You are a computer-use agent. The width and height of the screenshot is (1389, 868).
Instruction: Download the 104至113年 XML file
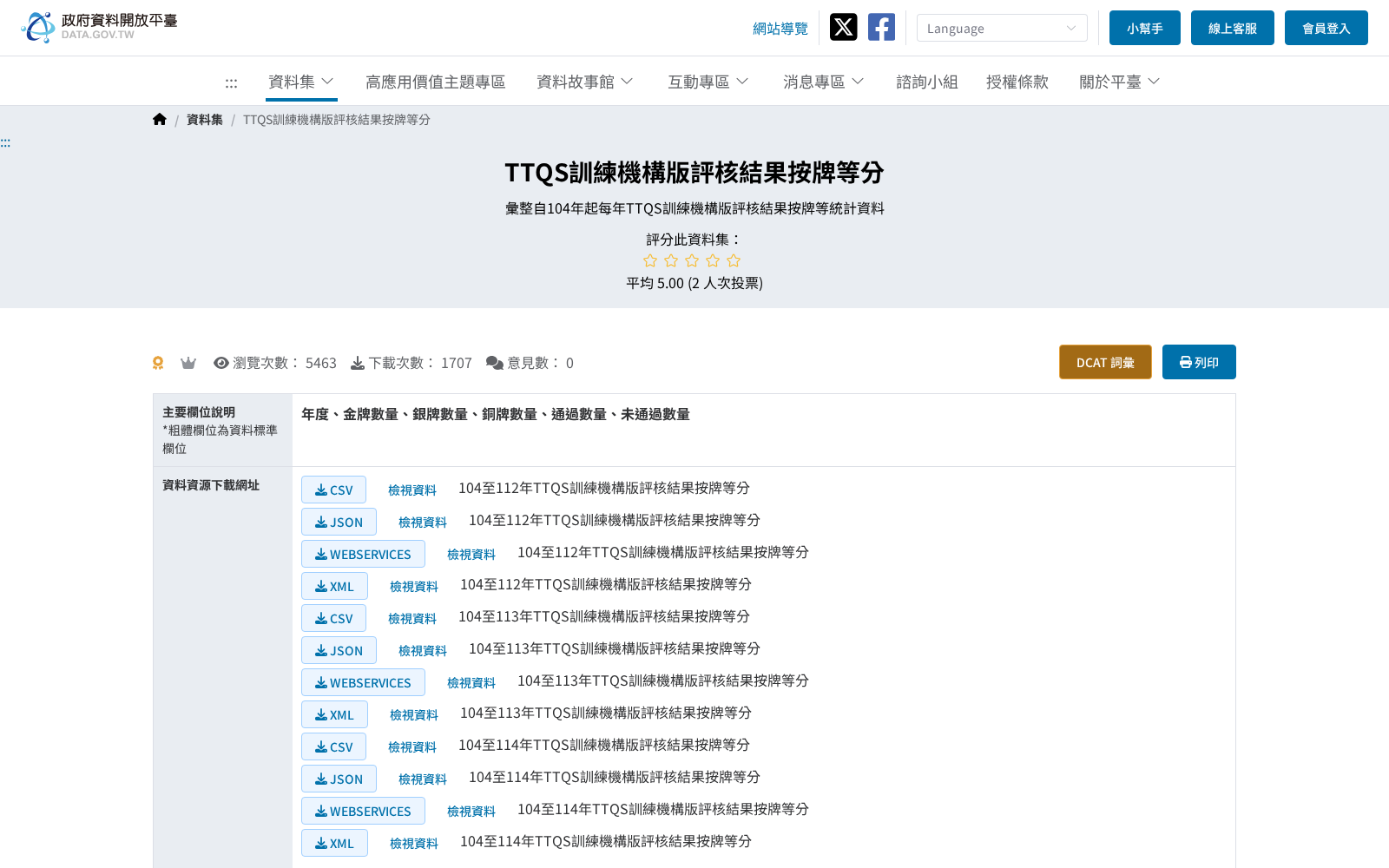pyautogui.click(x=334, y=714)
